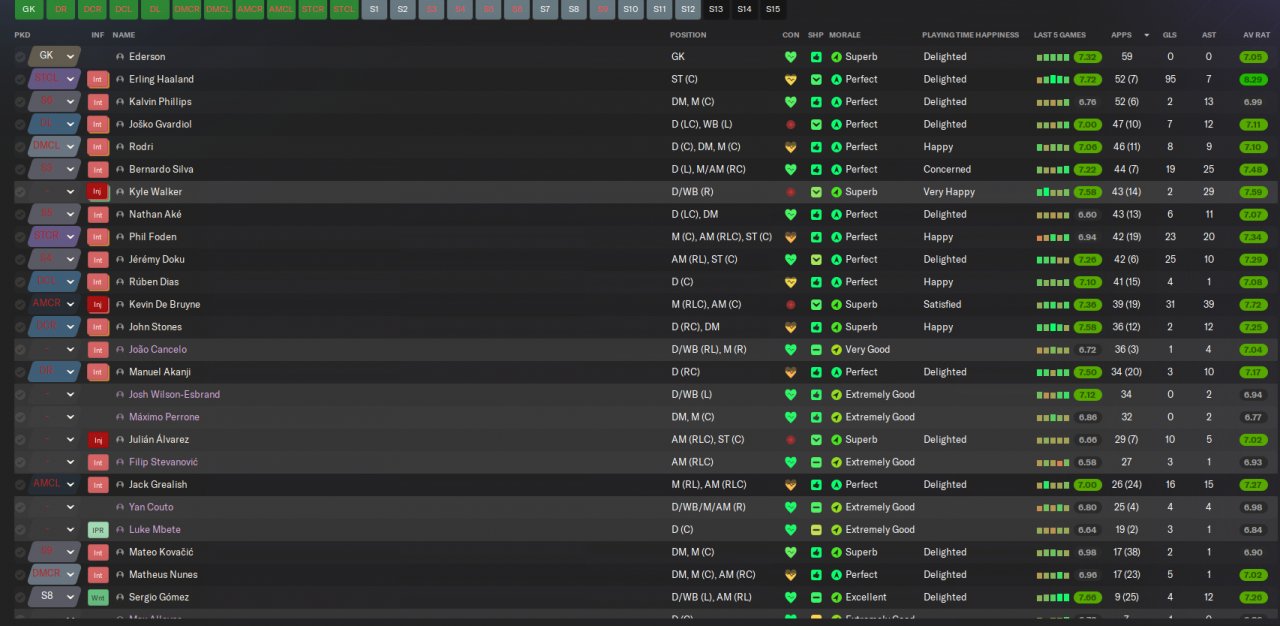Click the profile icon beside Phil Foden
The height and width of the screenshot is (626, 1280).
click(120, 237)
